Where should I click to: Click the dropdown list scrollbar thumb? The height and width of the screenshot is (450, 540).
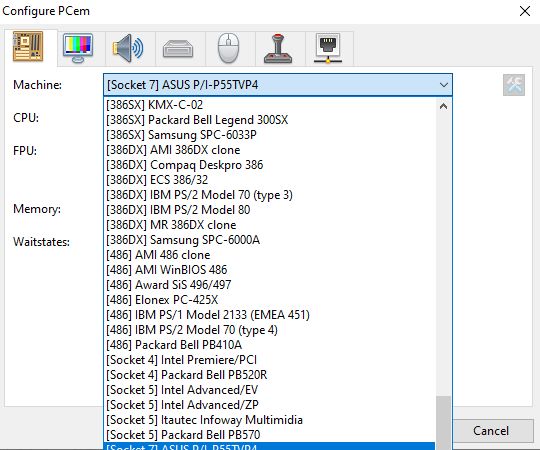point(444,423)
